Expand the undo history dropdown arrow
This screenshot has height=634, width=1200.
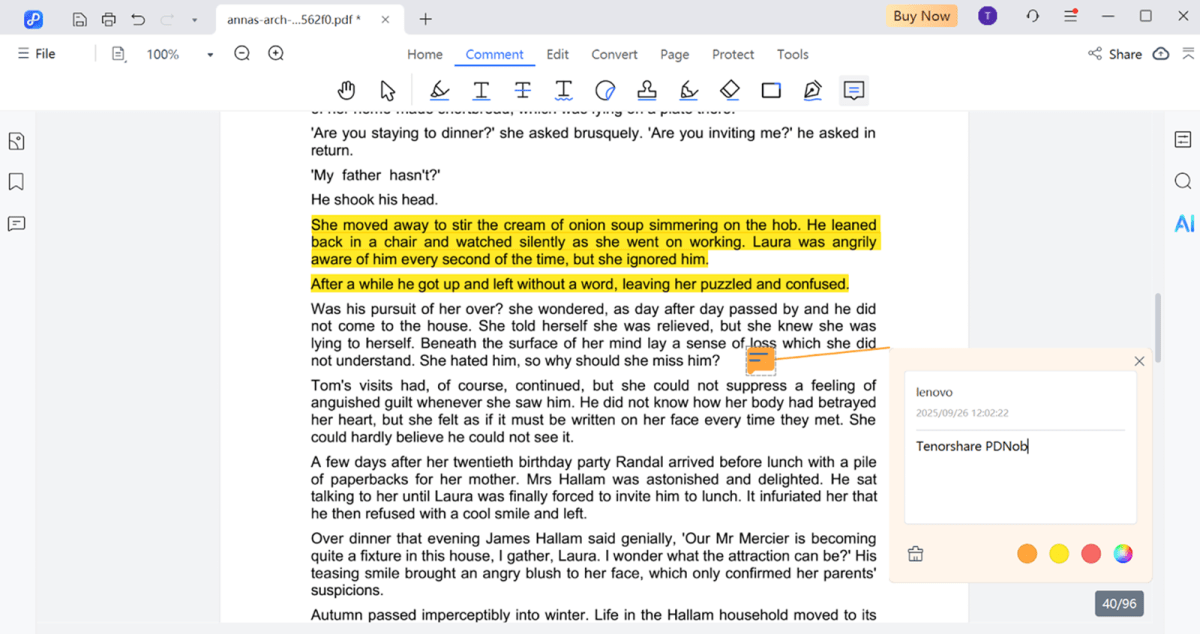(x=194, y=17)
